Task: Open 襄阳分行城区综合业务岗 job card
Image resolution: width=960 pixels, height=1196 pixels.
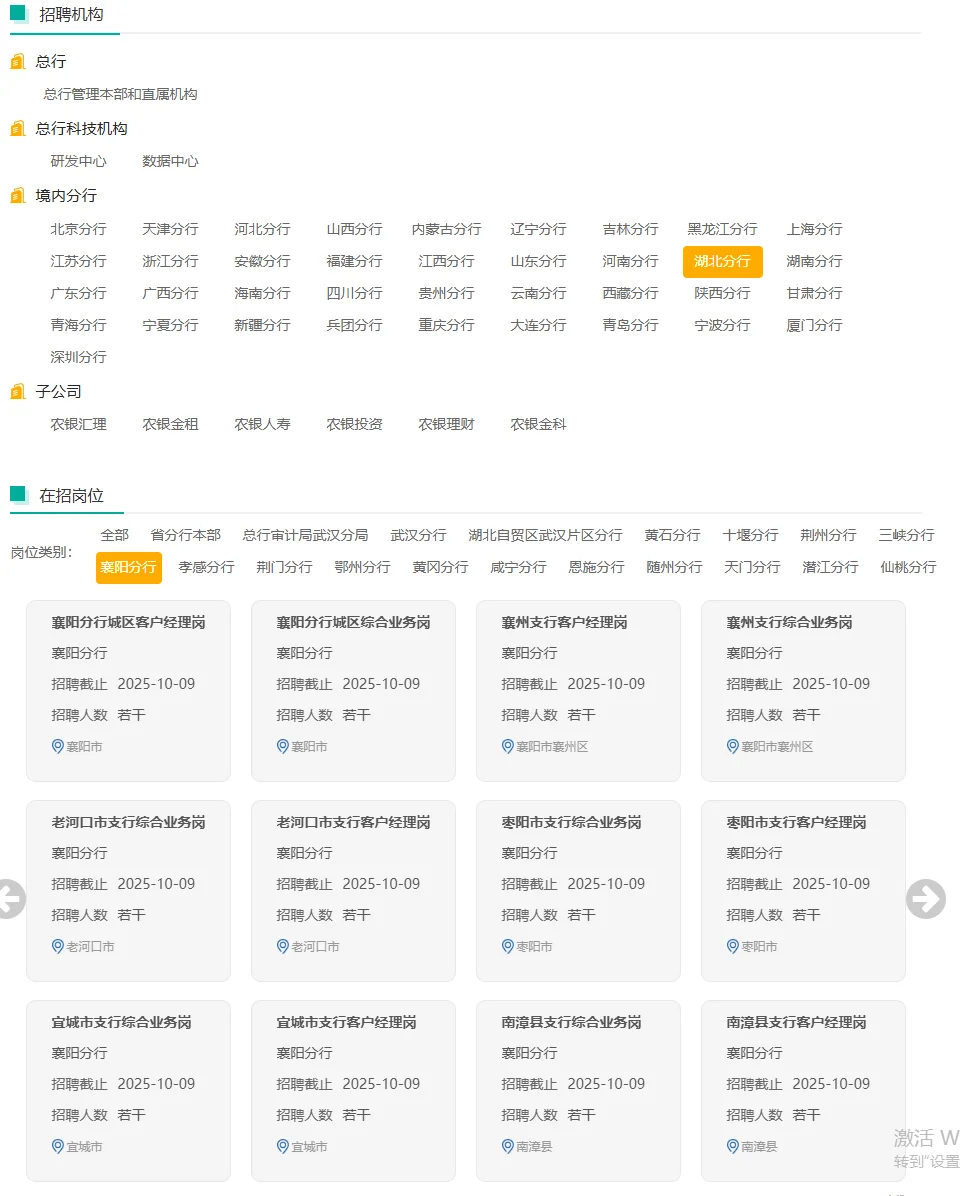Action: [353, 691]
